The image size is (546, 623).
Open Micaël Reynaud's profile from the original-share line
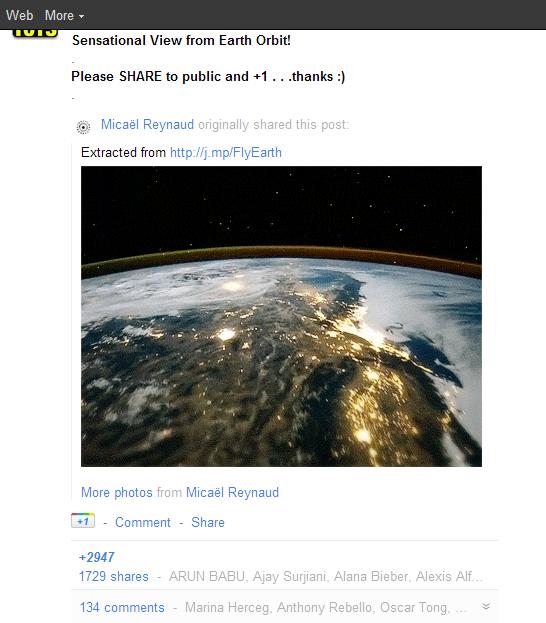click(x=147, y=124)
